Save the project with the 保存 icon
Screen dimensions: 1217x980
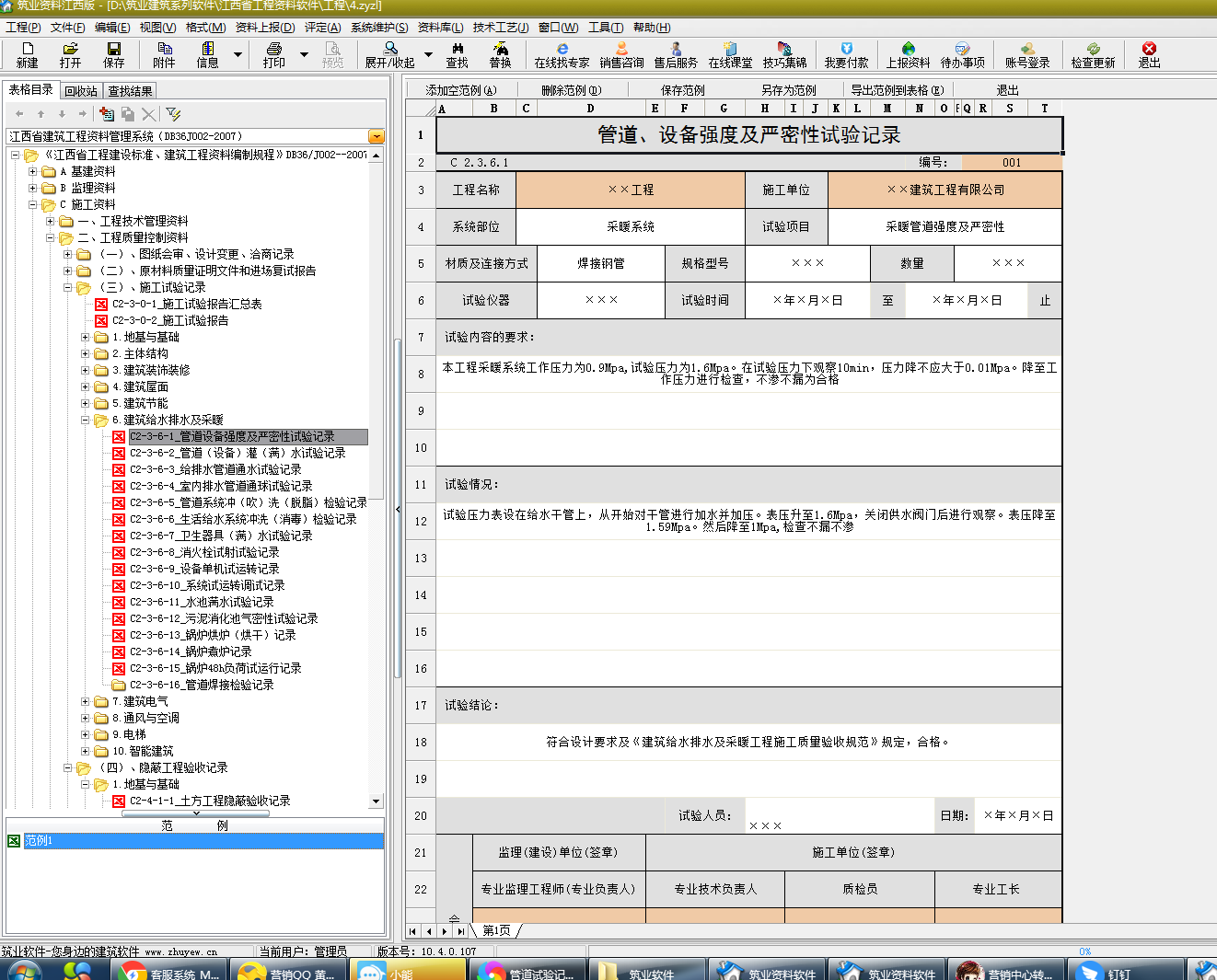[113, 54]
